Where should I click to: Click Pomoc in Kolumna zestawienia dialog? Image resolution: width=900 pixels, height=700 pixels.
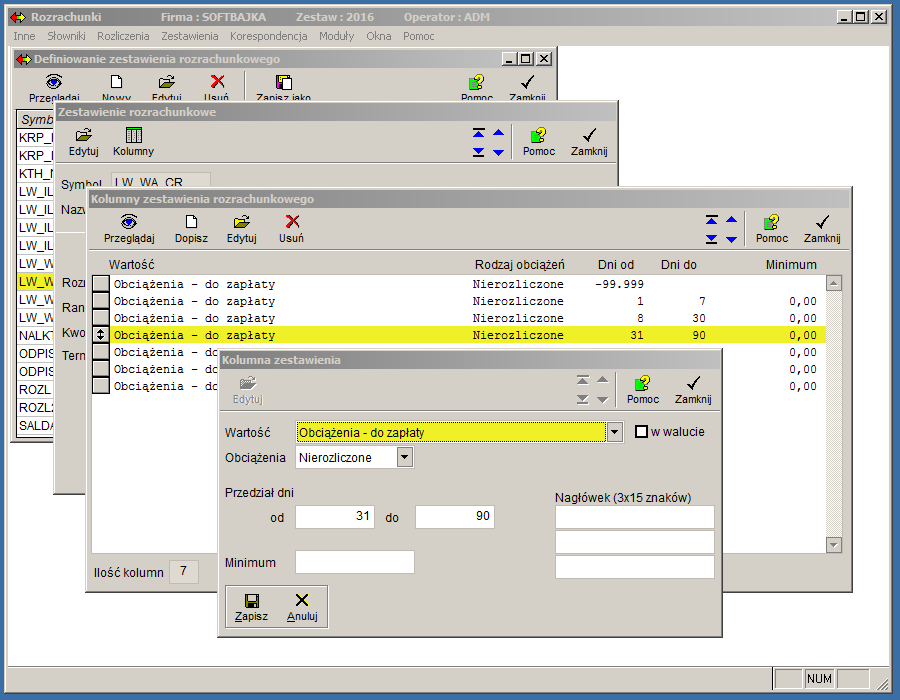click(x=643, y=390)
